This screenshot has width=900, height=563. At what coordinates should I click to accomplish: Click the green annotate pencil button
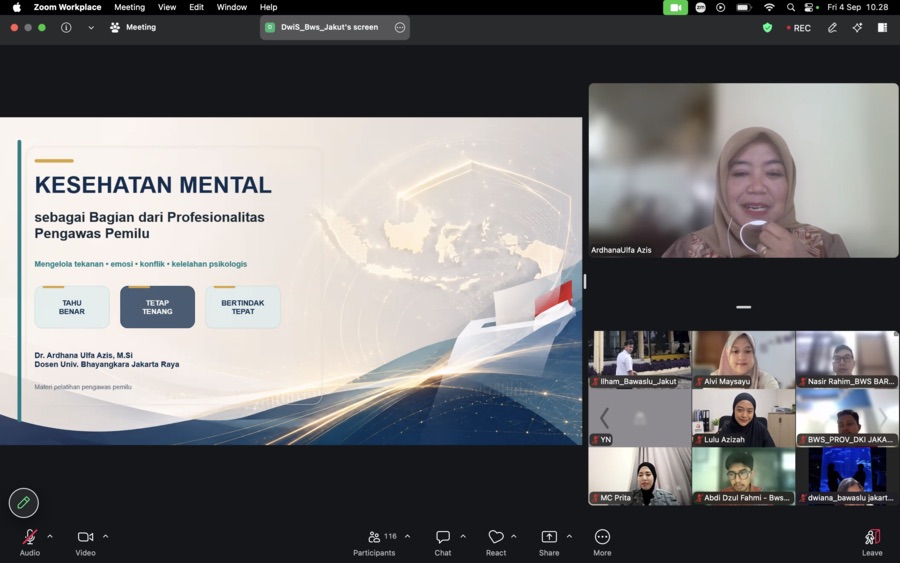24,503
